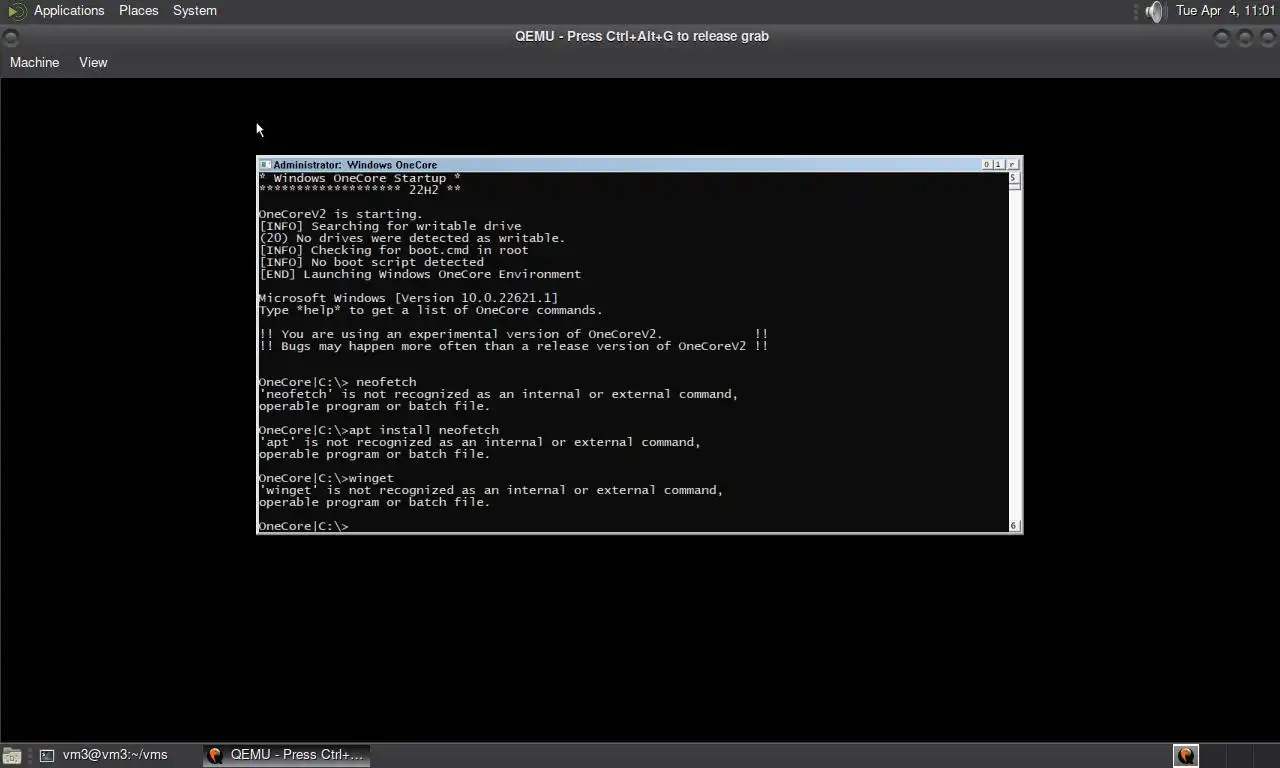Click the QEMU window menu button at title bar left
The height and width of the screenshot is (768, 1280).
pos(11,37)
